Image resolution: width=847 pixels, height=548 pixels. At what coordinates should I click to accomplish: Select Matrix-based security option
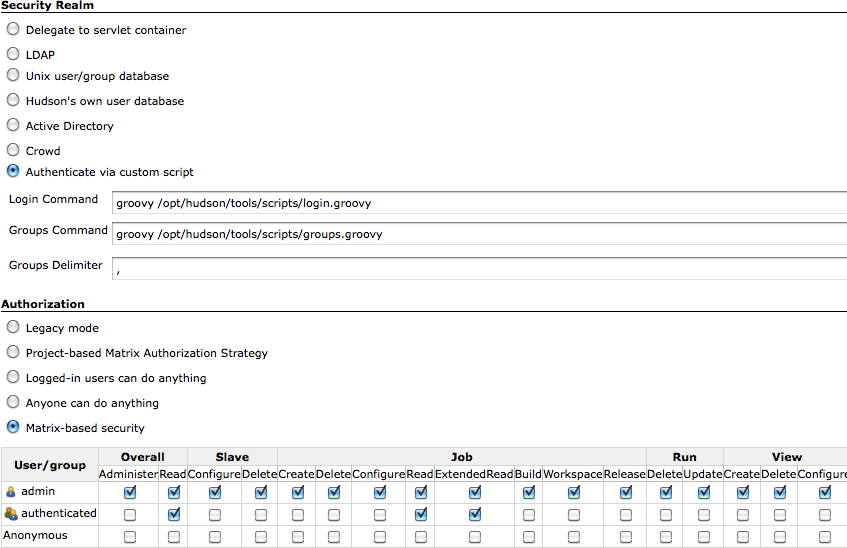point(13,427)
